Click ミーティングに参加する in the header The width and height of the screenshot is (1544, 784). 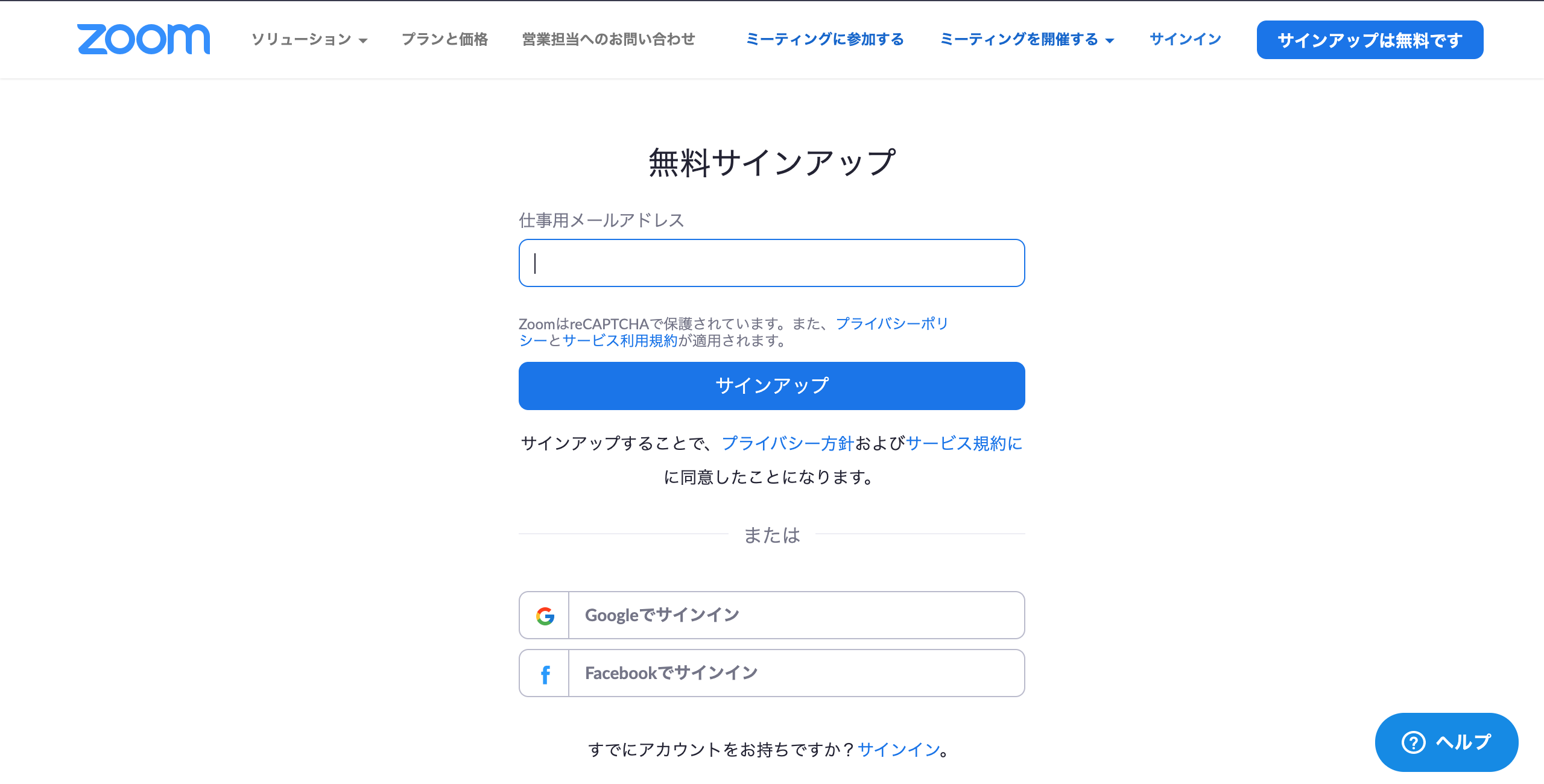[825, 39]
